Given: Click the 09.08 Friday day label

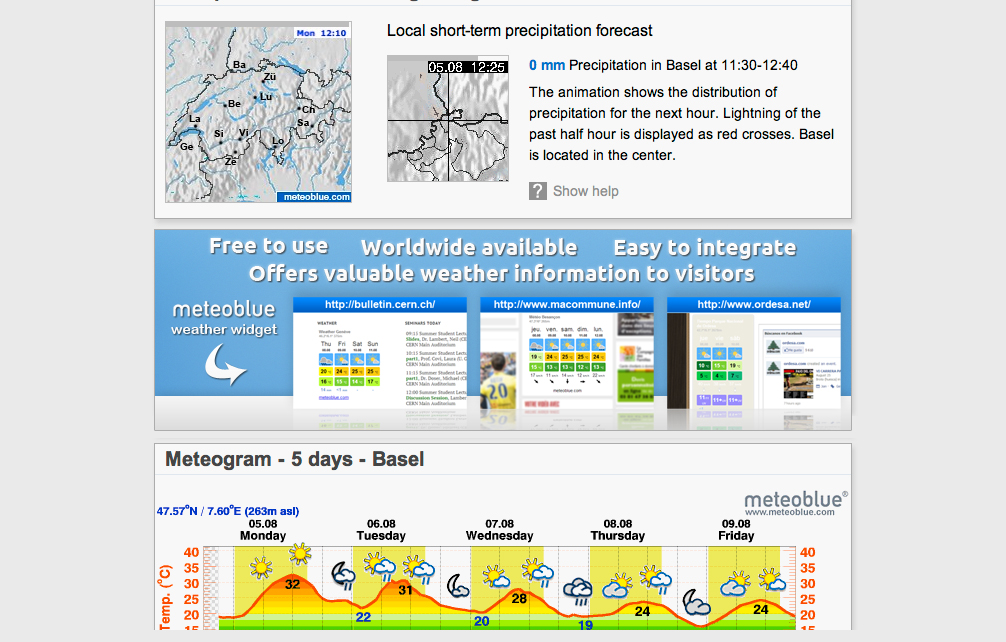Looking at the screenshot, I should coord(736,530).
